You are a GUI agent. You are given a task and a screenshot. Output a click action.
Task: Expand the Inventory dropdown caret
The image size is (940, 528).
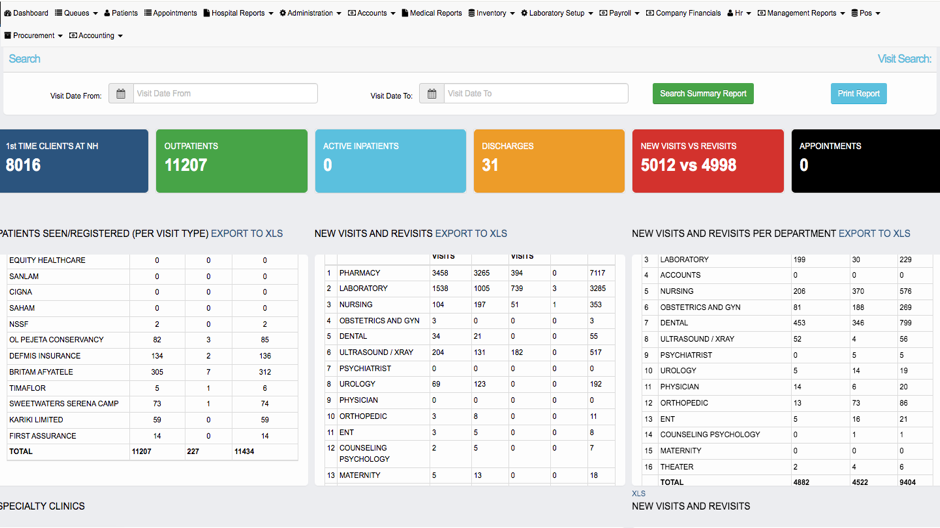tap(512, 14)
